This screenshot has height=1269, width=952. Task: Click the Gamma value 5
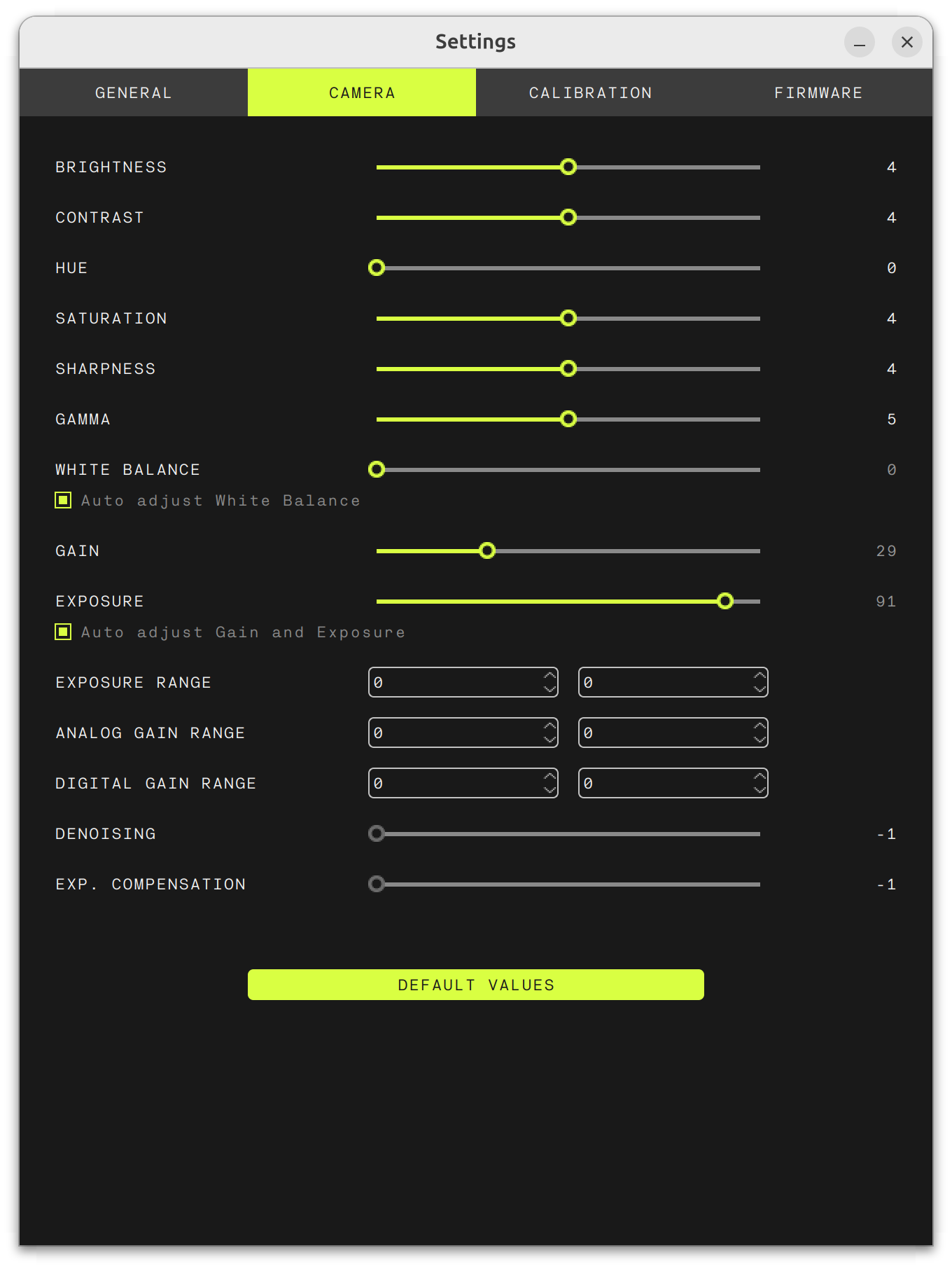891,419
